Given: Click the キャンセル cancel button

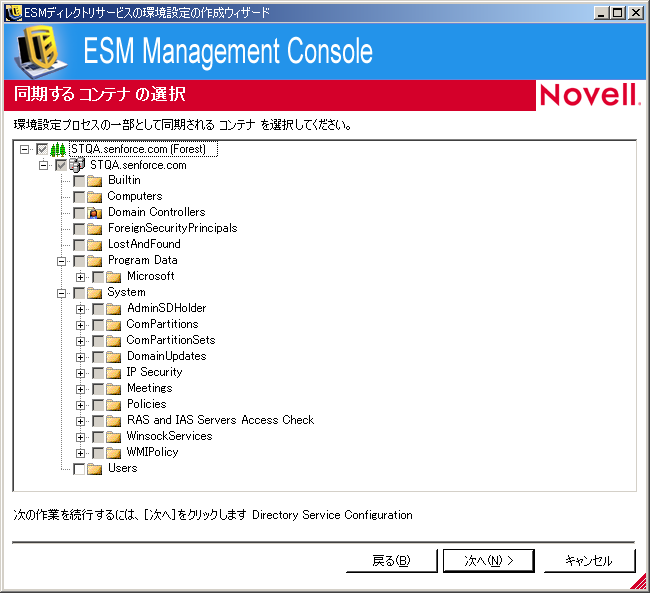Looking at the screenshot, I should (589, 561).
